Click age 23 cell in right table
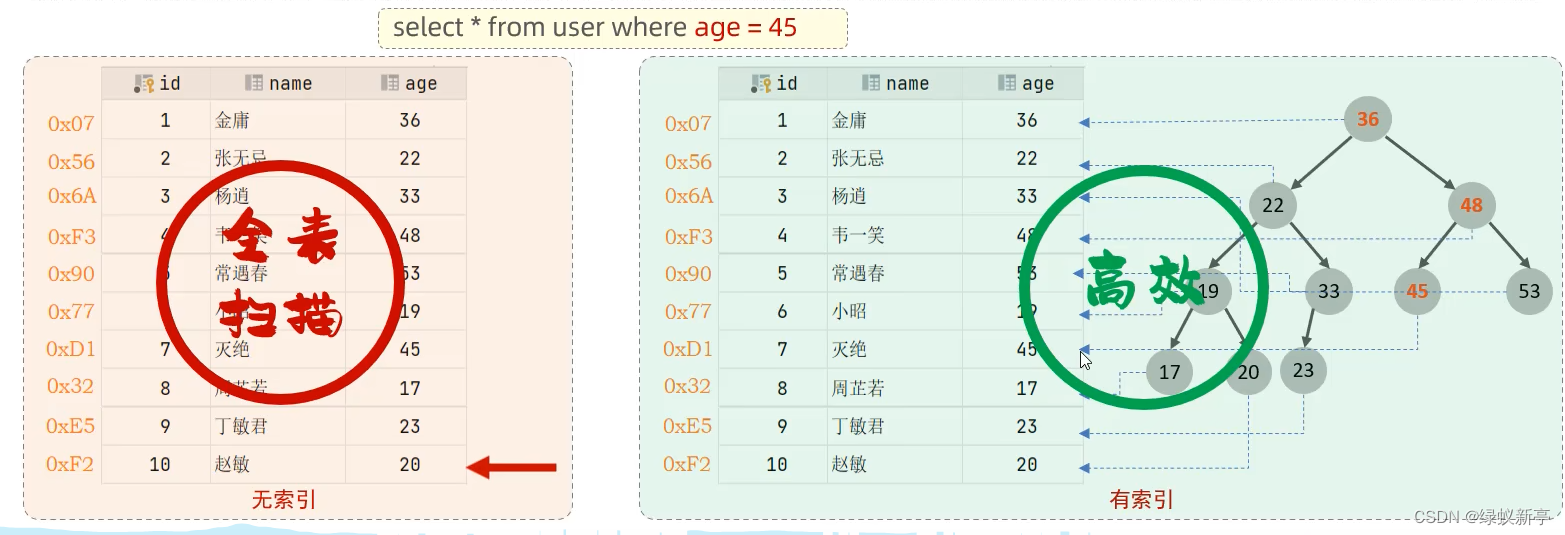Image resolution: width=1565 pixels, height=535 pixels. pyautogui.click(x=1023, y=426)
